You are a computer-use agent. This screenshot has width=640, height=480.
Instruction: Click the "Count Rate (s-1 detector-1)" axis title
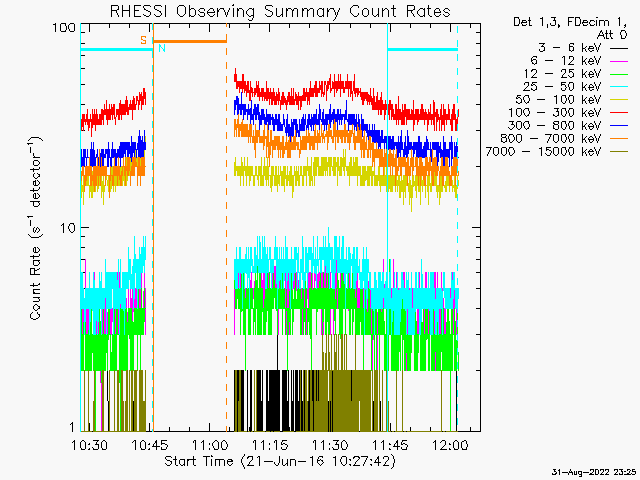[x=34, y=228]
